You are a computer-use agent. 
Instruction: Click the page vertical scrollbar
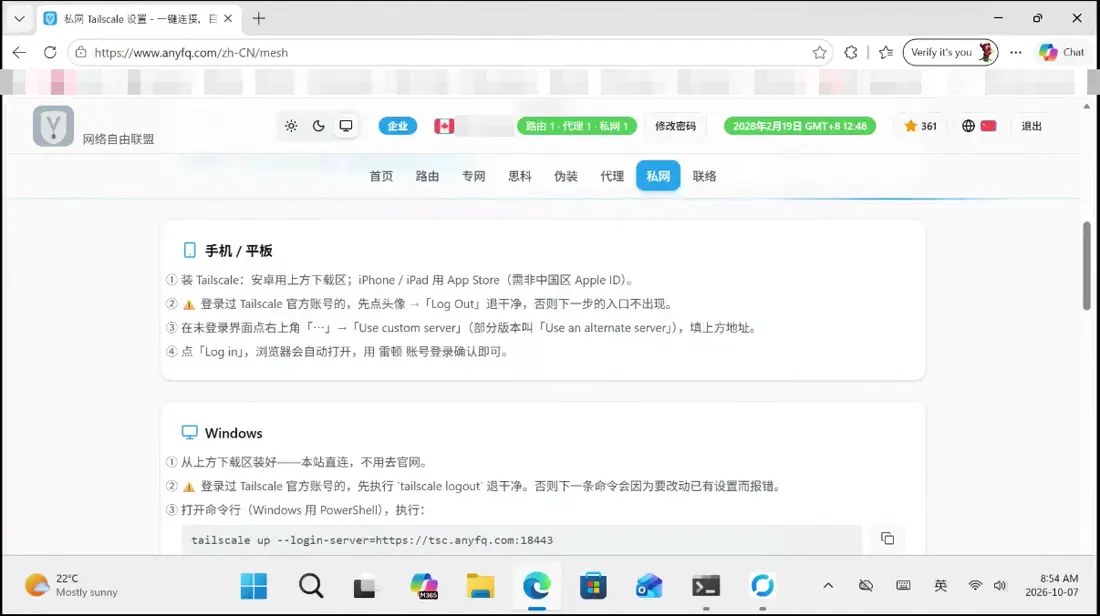1087,265
